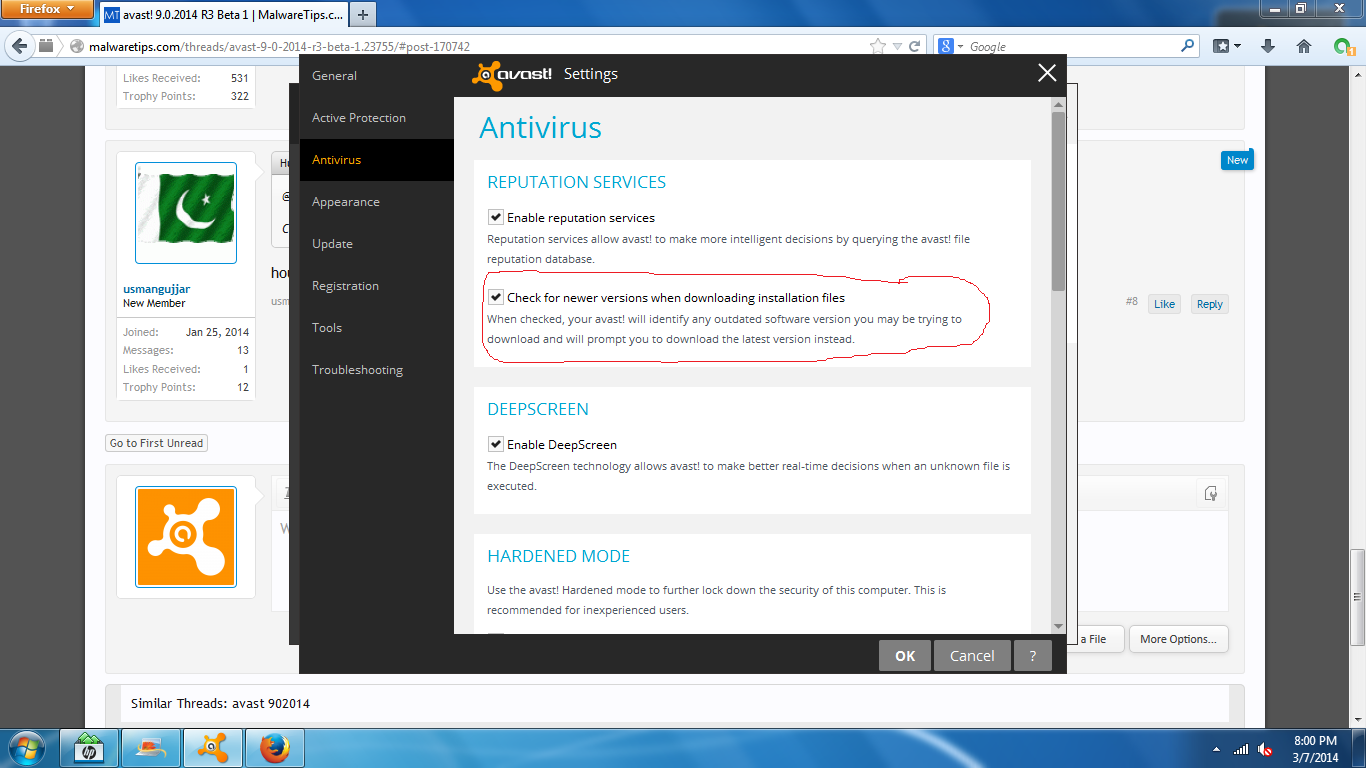
Task: Open the Firefox application menu
Action: coord(47,9)
